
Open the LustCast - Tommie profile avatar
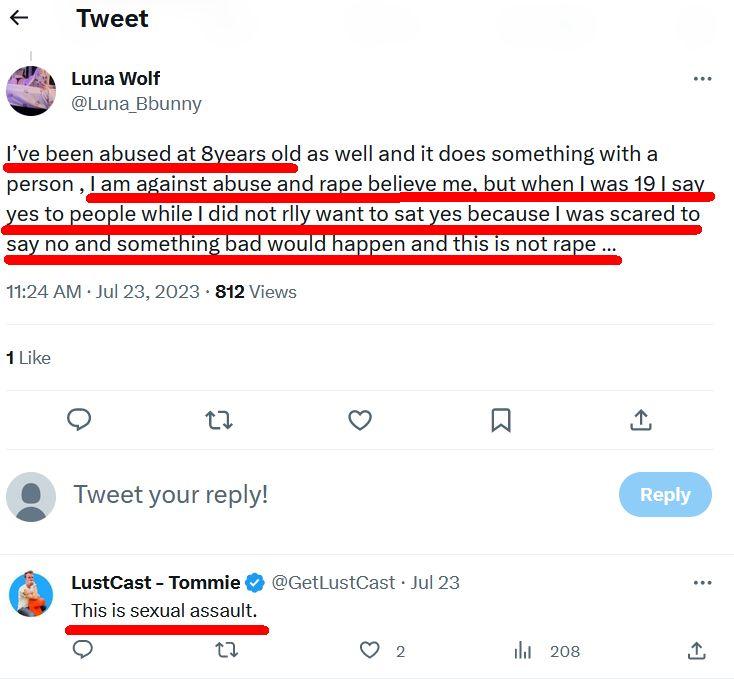(31, 594)
